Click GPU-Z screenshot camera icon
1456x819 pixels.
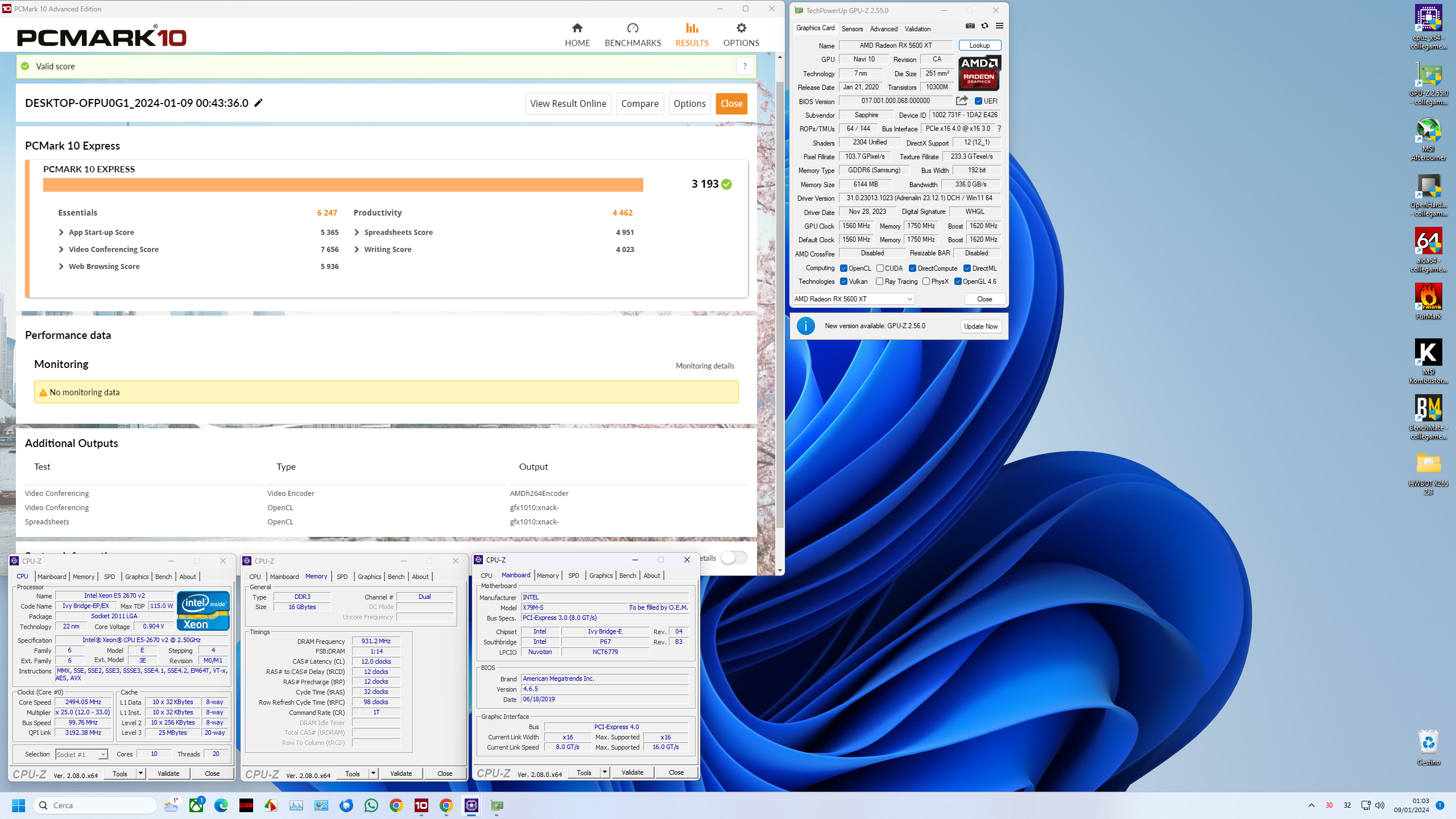click(x=970, y=26)
